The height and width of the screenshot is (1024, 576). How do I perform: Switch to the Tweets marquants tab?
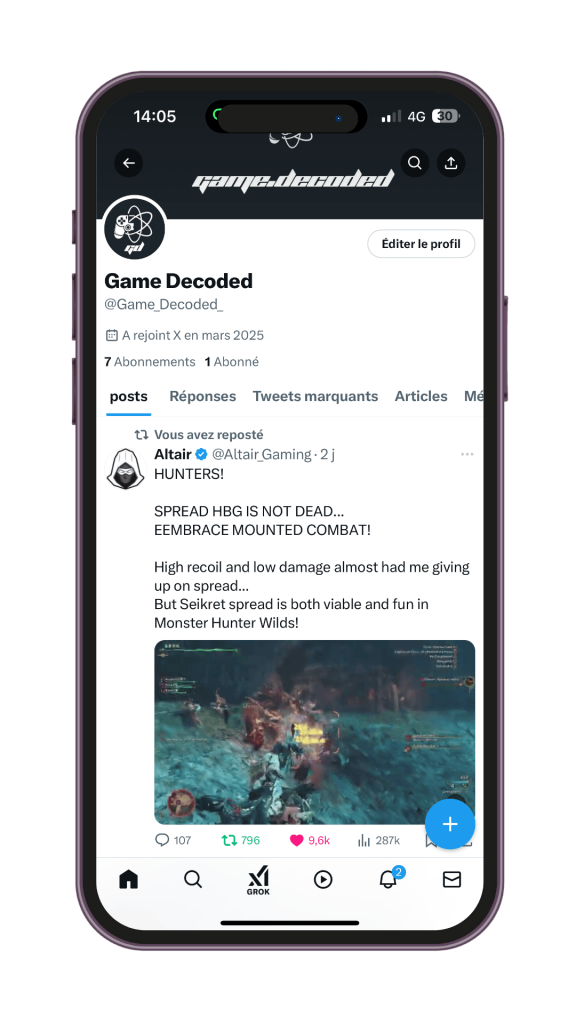315,396
